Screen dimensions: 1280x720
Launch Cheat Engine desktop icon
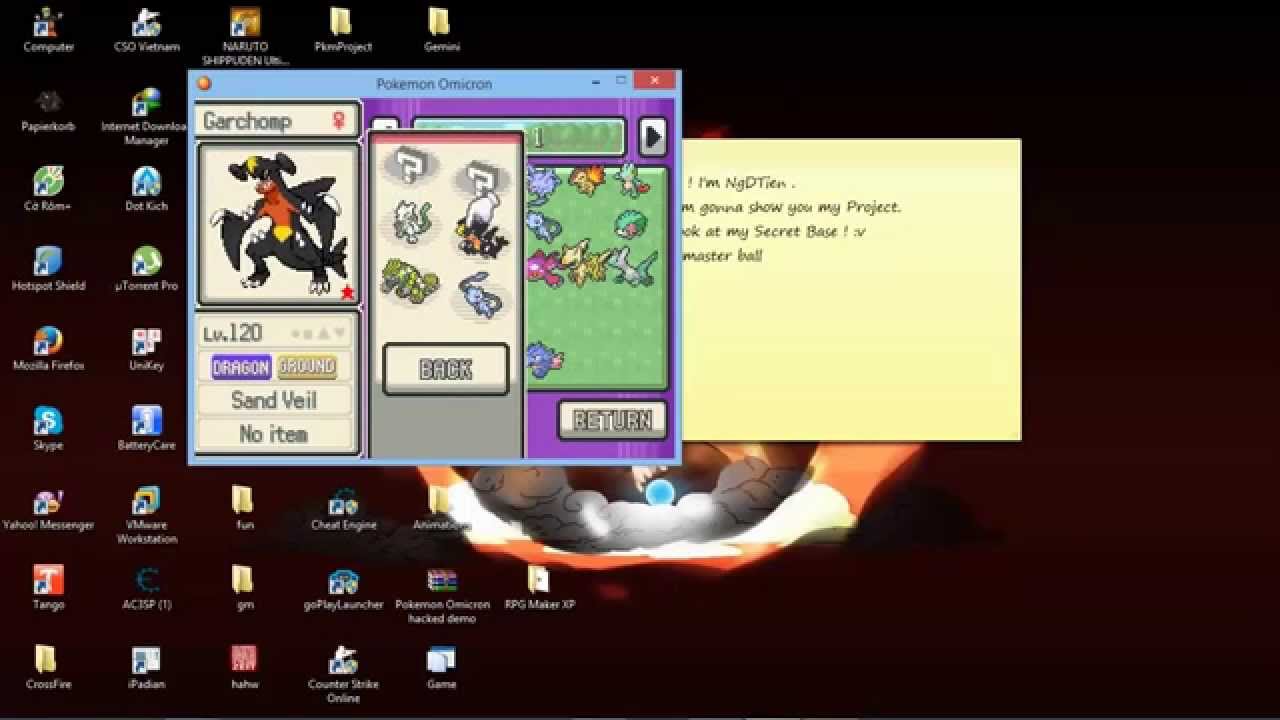click(343, 508)
